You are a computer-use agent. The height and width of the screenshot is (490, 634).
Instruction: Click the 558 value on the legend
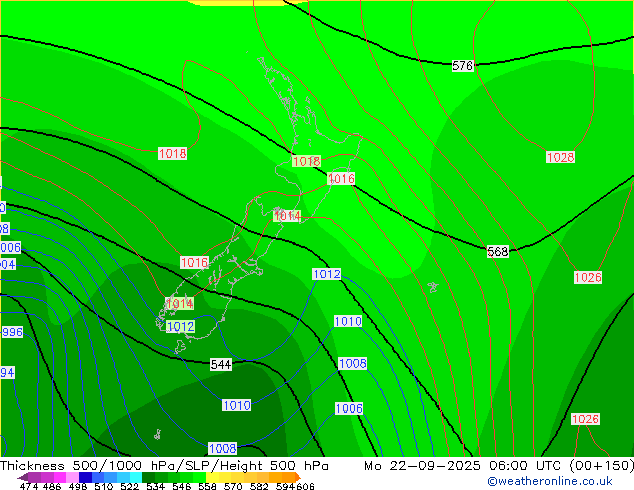tap(207, 486)
